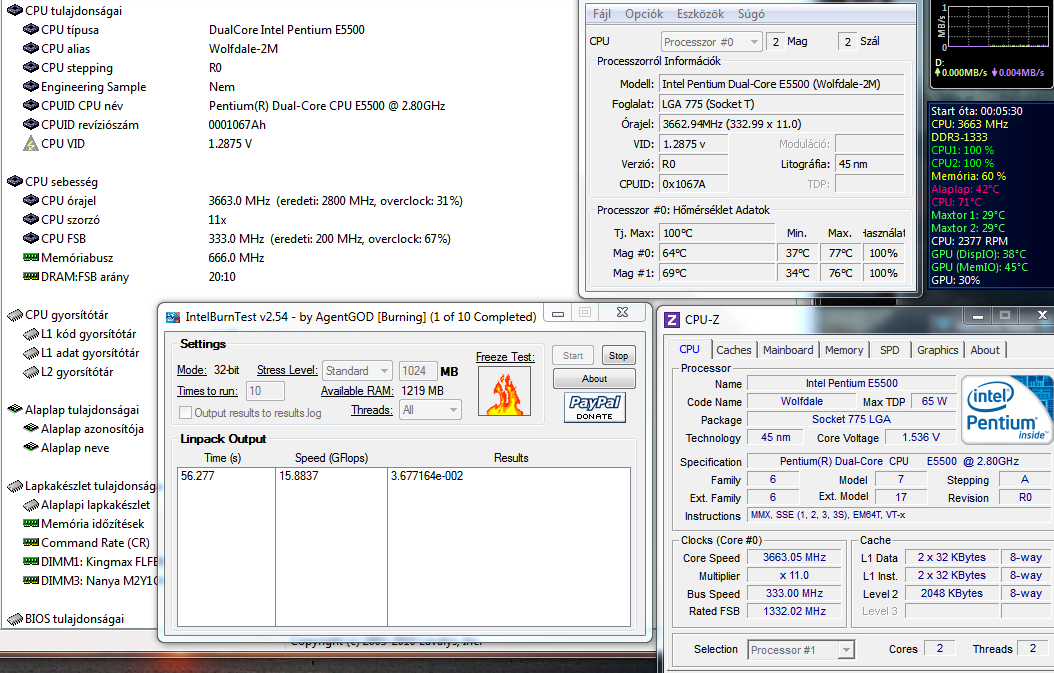Switch to the Caches tab in CPU-Z
Screen dimensions: 1054x673
pyautogui.click(x=733, y=350)
